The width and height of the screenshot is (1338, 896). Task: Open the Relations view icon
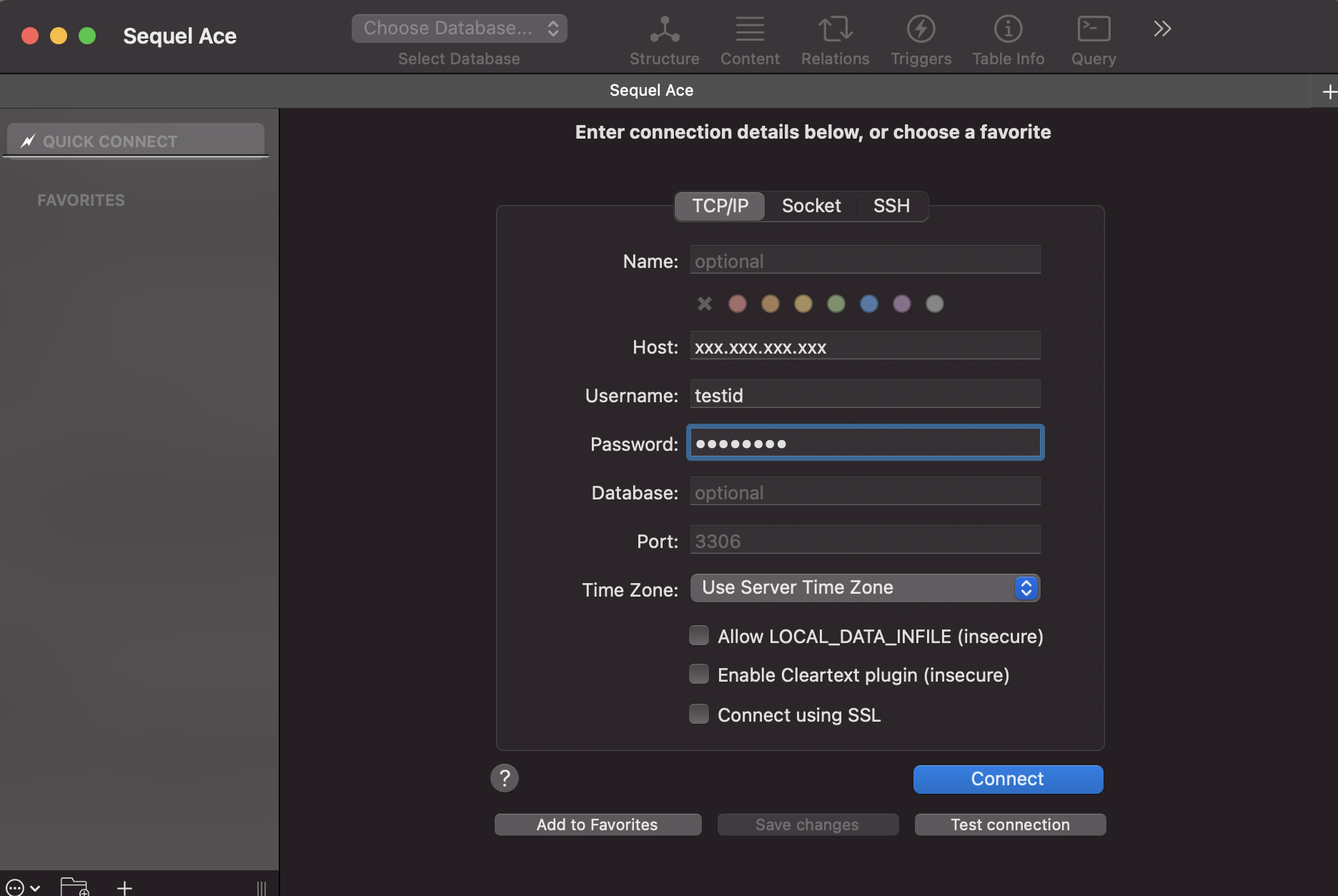tap(835, 29)
